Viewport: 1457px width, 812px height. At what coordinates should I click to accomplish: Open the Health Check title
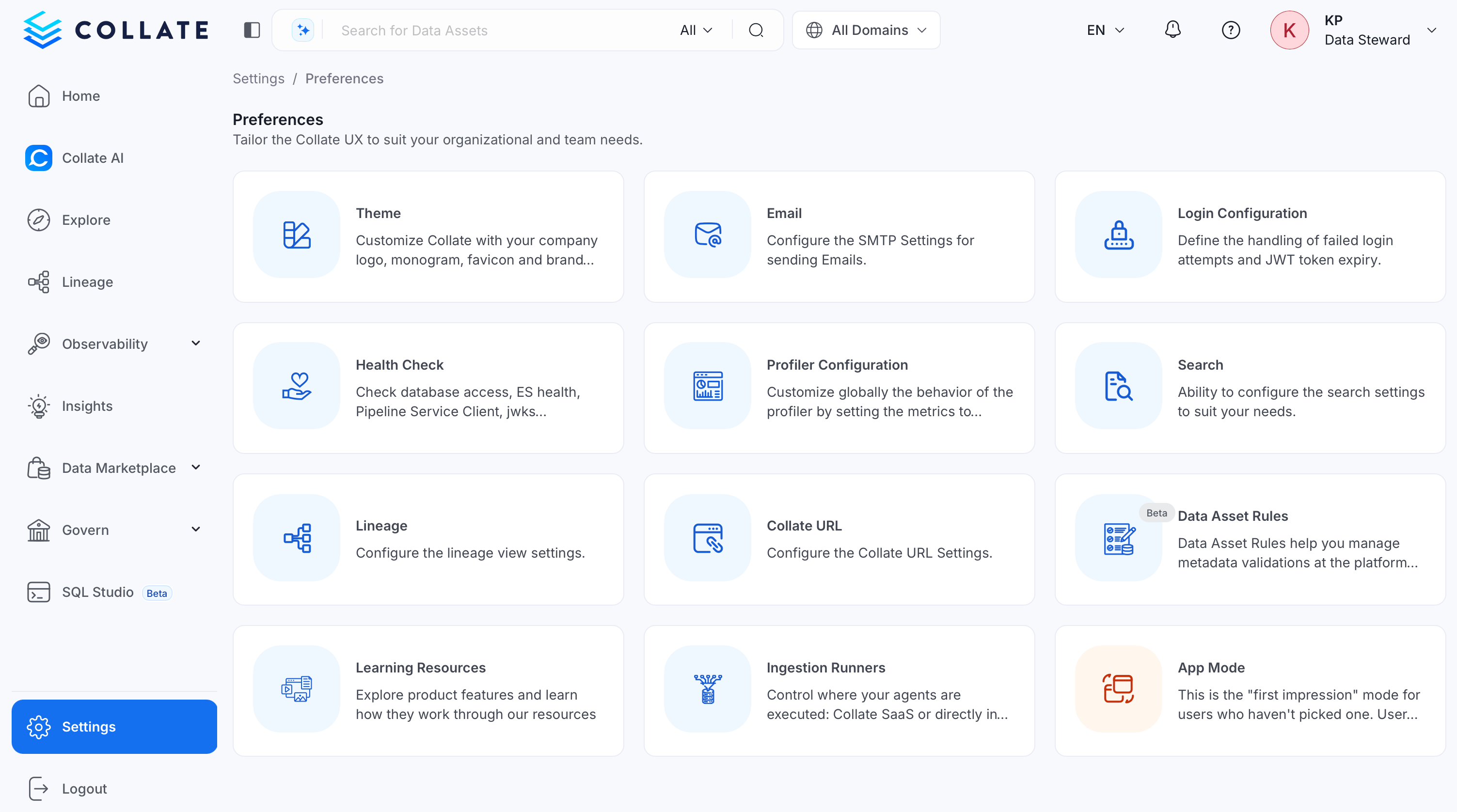tap(399, 365)
